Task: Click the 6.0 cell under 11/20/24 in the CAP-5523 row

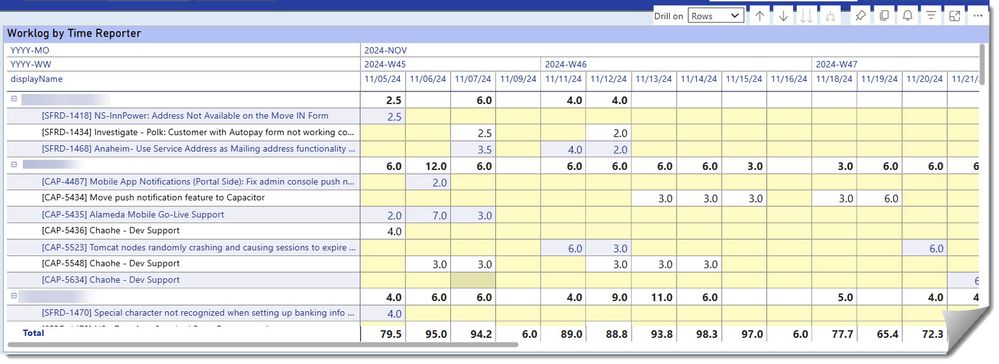Action: 936,249
